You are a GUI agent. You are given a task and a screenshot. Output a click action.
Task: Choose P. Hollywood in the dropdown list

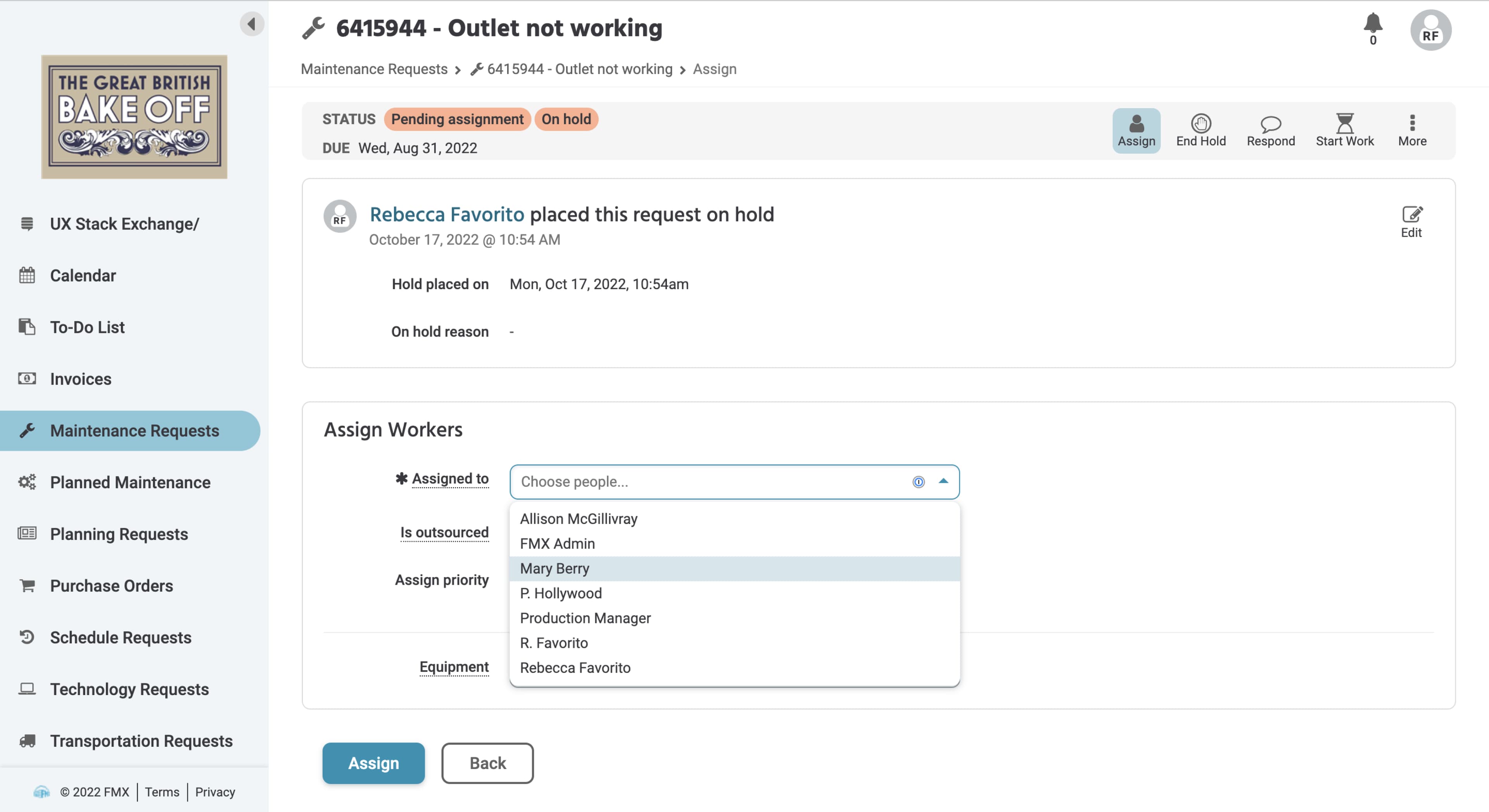(x=561, y=593)
